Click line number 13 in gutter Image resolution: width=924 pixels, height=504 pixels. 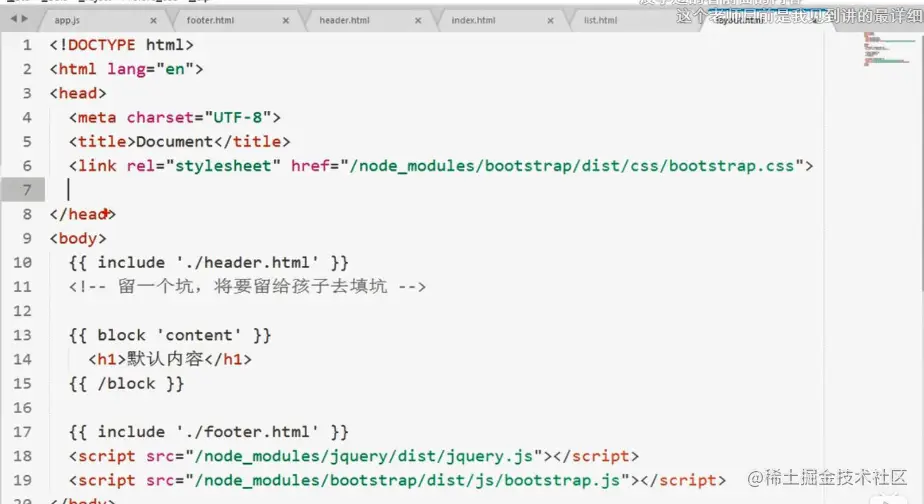pyautogui.click(x=22, y=335)
